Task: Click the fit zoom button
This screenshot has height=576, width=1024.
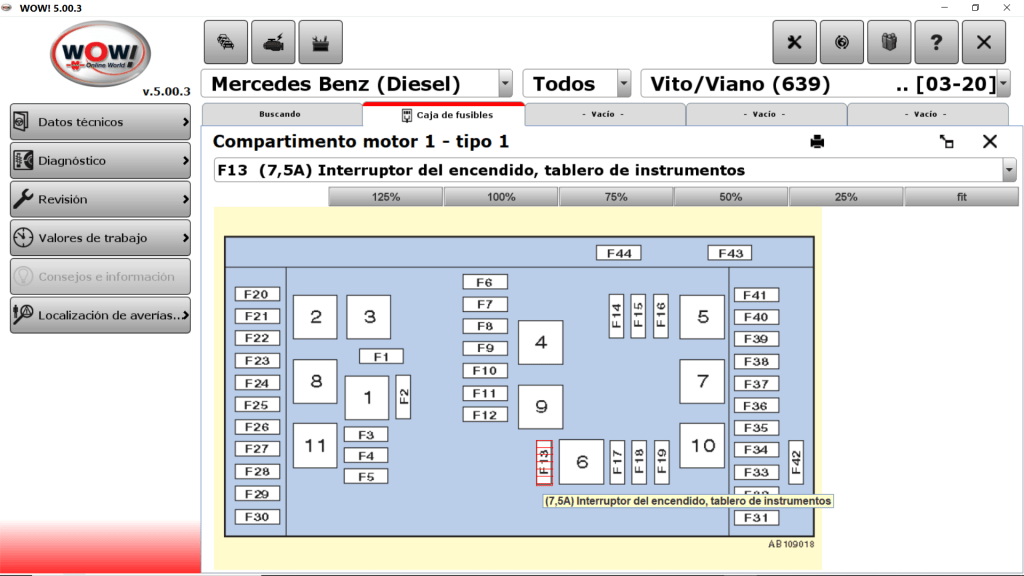Action: click(x=961, y=197)
